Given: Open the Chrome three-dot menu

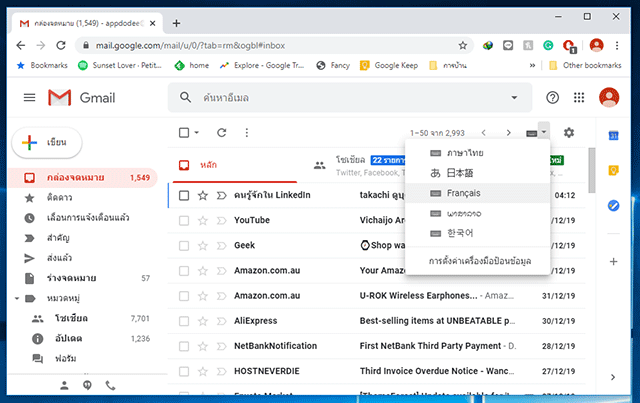Looking at the screenshot, I should pyautogui.click(x=617, y=45).
